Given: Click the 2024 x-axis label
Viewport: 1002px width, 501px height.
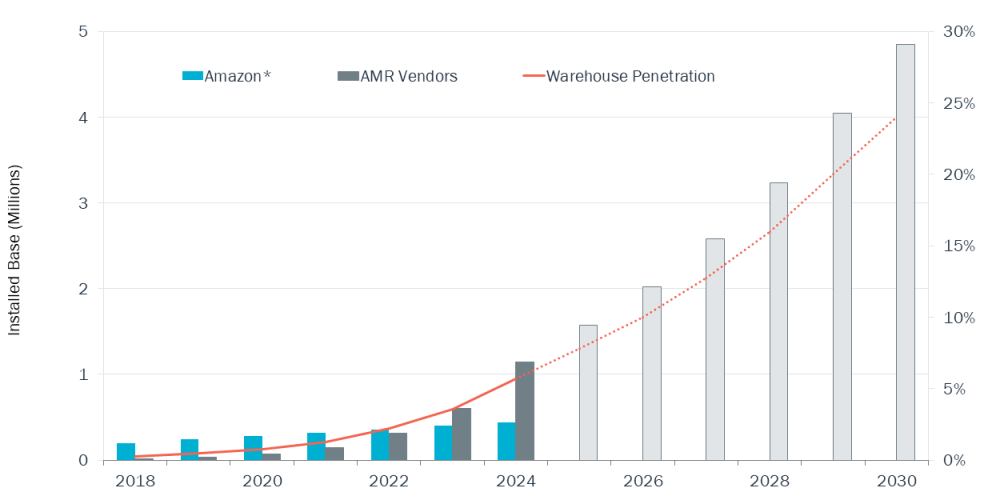Looking at the screenshot, I should [516, 481].
